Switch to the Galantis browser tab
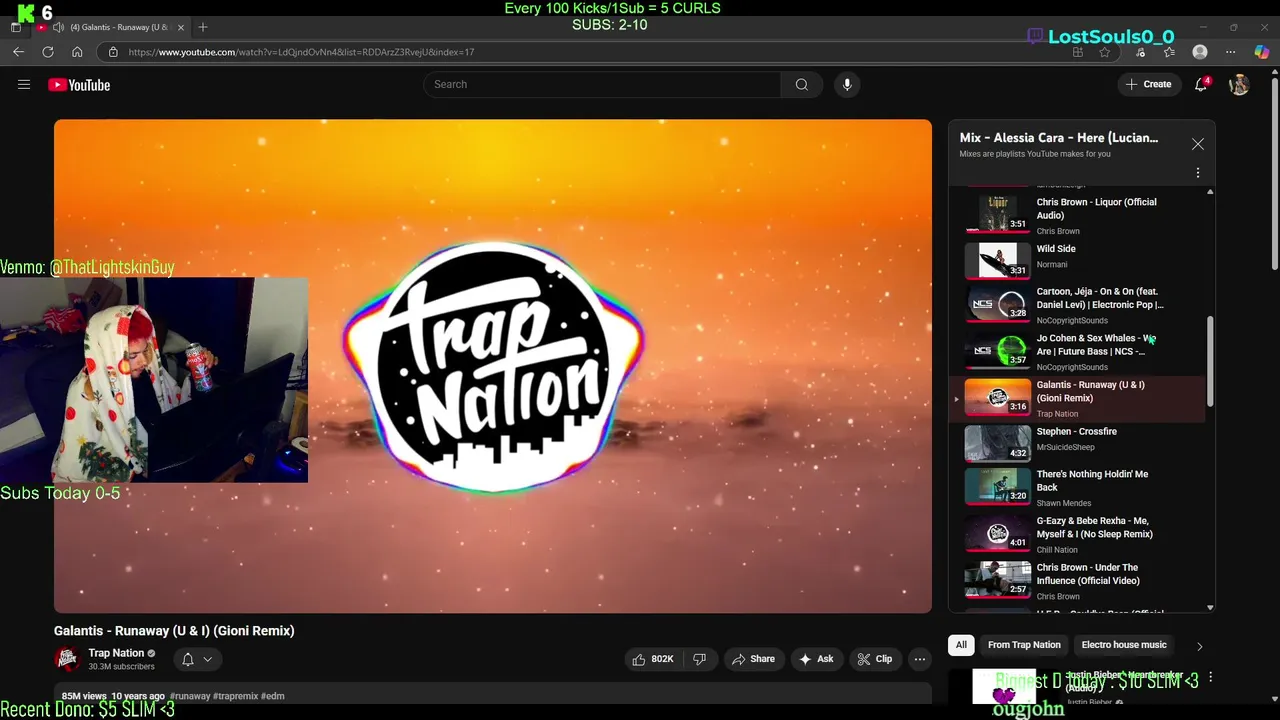Image resolution: width=1280 pixels, height=720 pixels. coord(110,27)
